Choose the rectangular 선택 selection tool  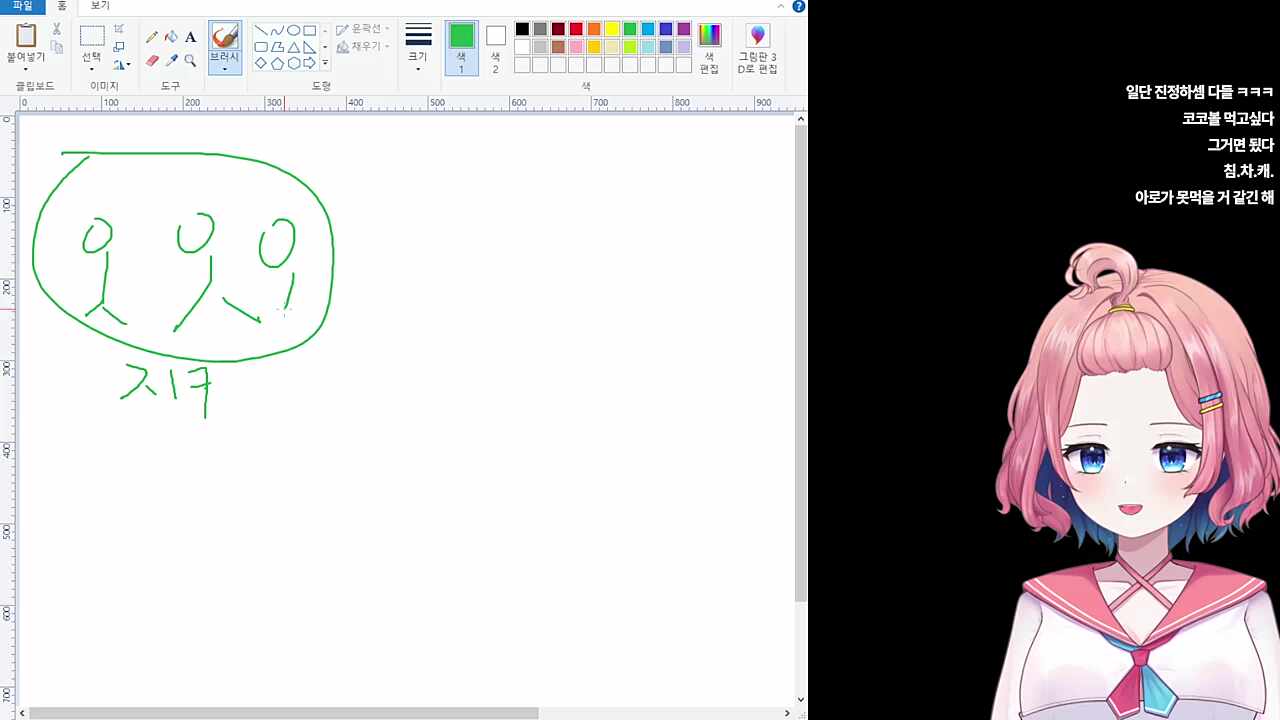coord(92,37)
